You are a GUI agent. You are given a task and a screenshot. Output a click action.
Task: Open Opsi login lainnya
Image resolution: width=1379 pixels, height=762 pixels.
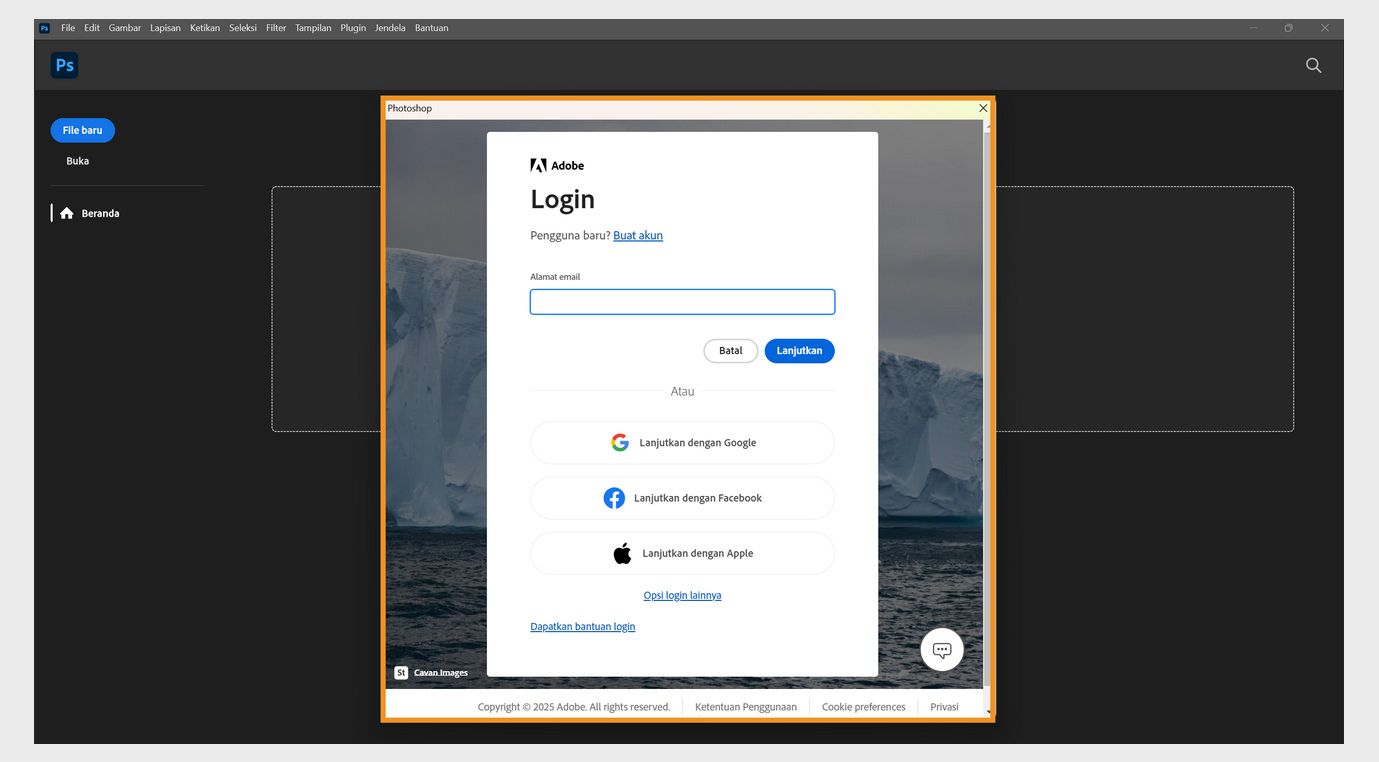(681, 594)
